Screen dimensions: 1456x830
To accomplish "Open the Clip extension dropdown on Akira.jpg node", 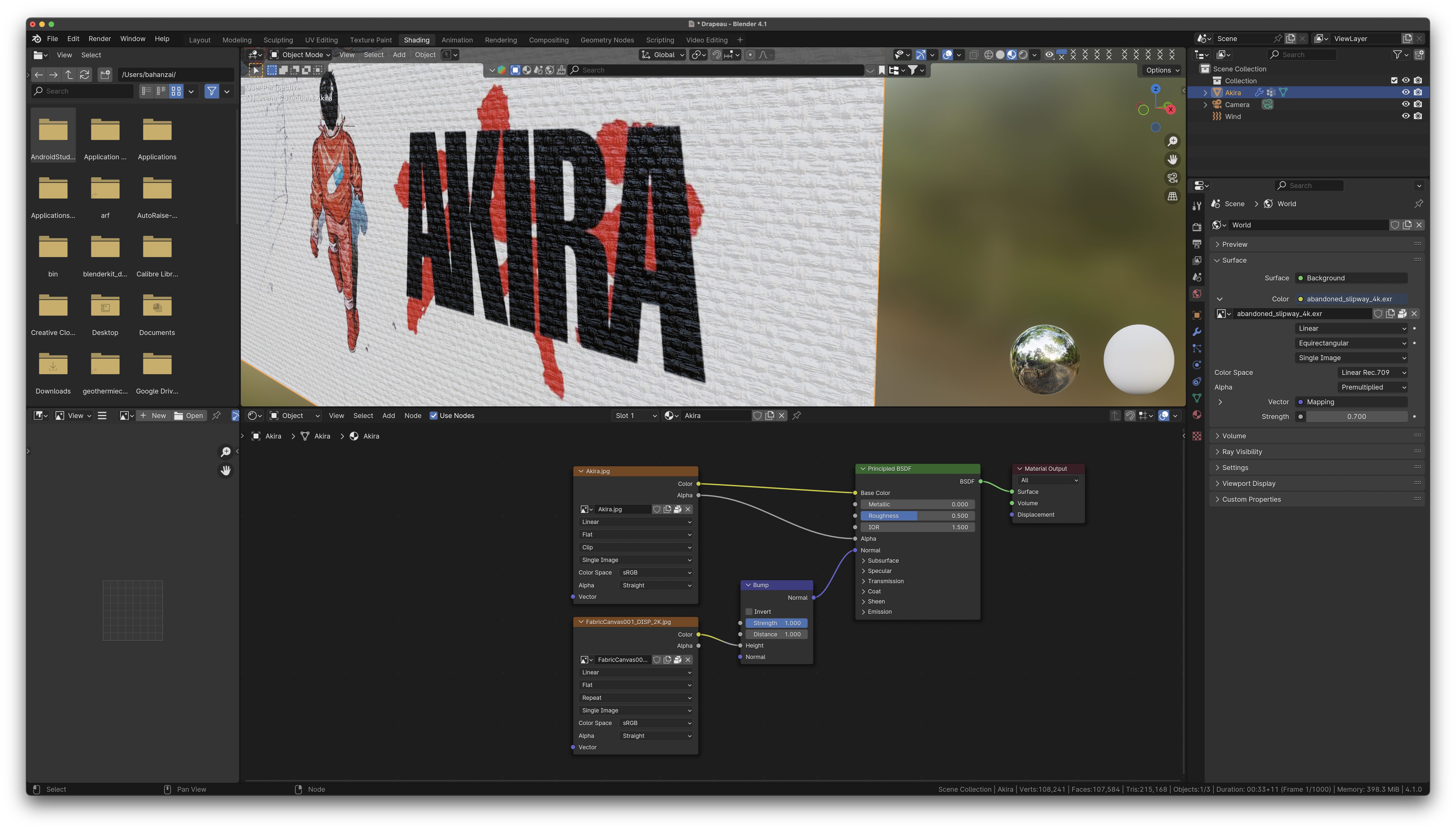I will tap(636, 547).
